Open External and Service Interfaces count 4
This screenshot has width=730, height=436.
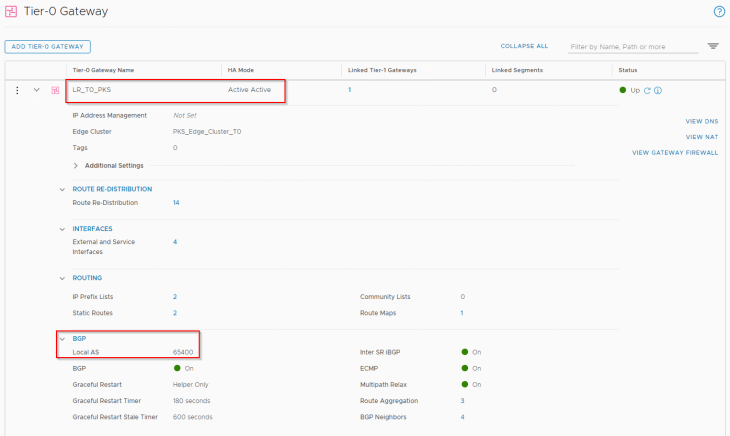pyautogui.click(x=175, y=242)
